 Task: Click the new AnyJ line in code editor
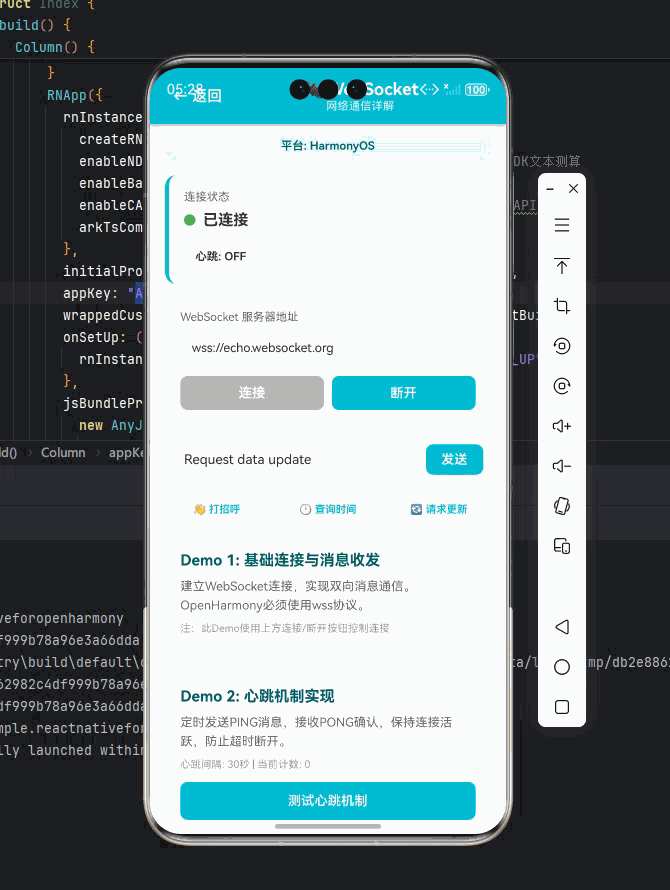111,425
